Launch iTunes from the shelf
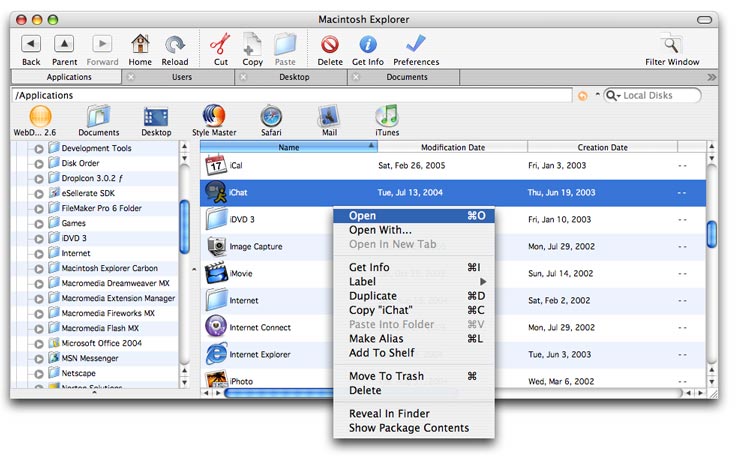 point(387,116)
